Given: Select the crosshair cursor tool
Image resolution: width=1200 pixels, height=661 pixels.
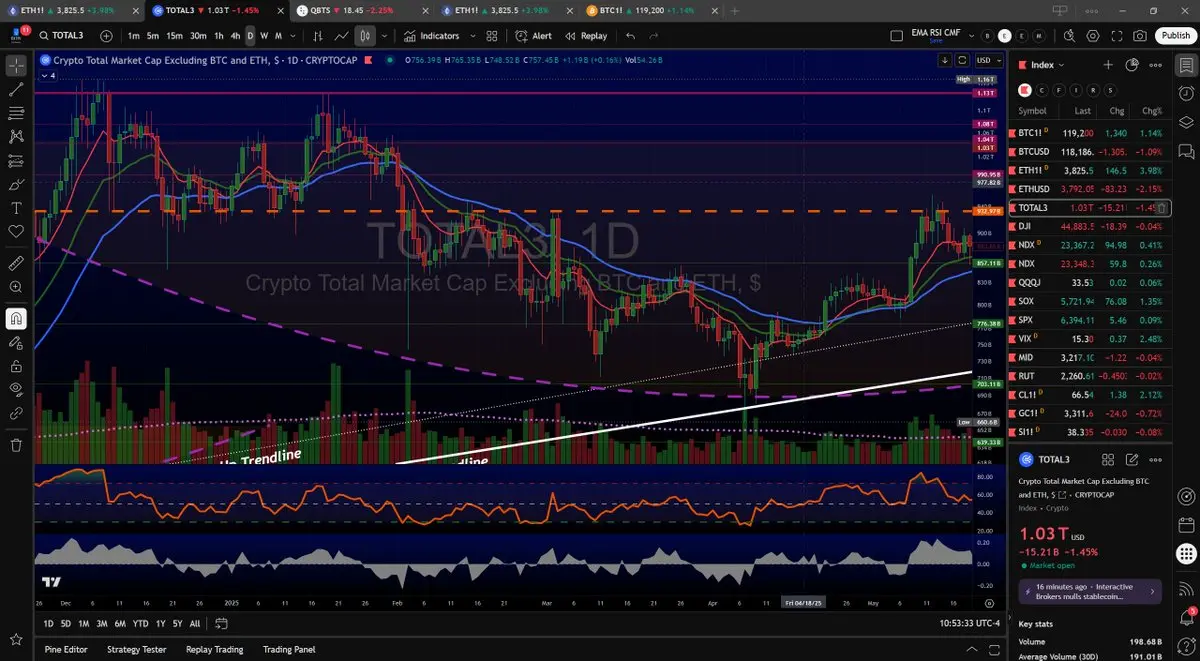Looking at the screenshot, I should [16, 65].
